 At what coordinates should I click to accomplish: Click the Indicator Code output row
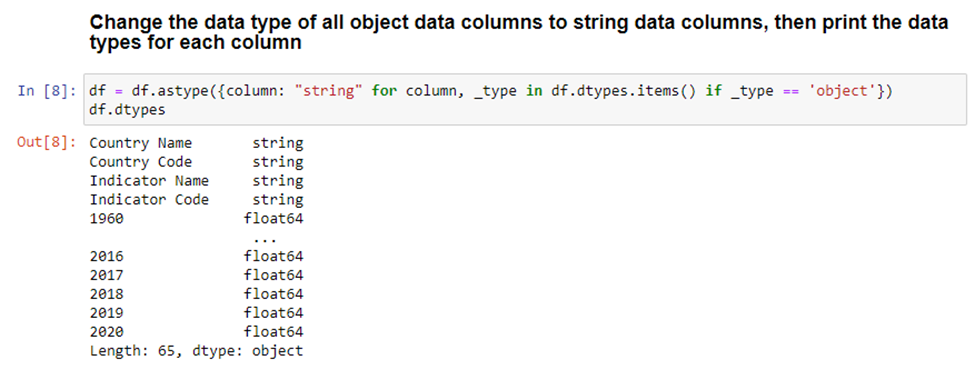(196, 200)
